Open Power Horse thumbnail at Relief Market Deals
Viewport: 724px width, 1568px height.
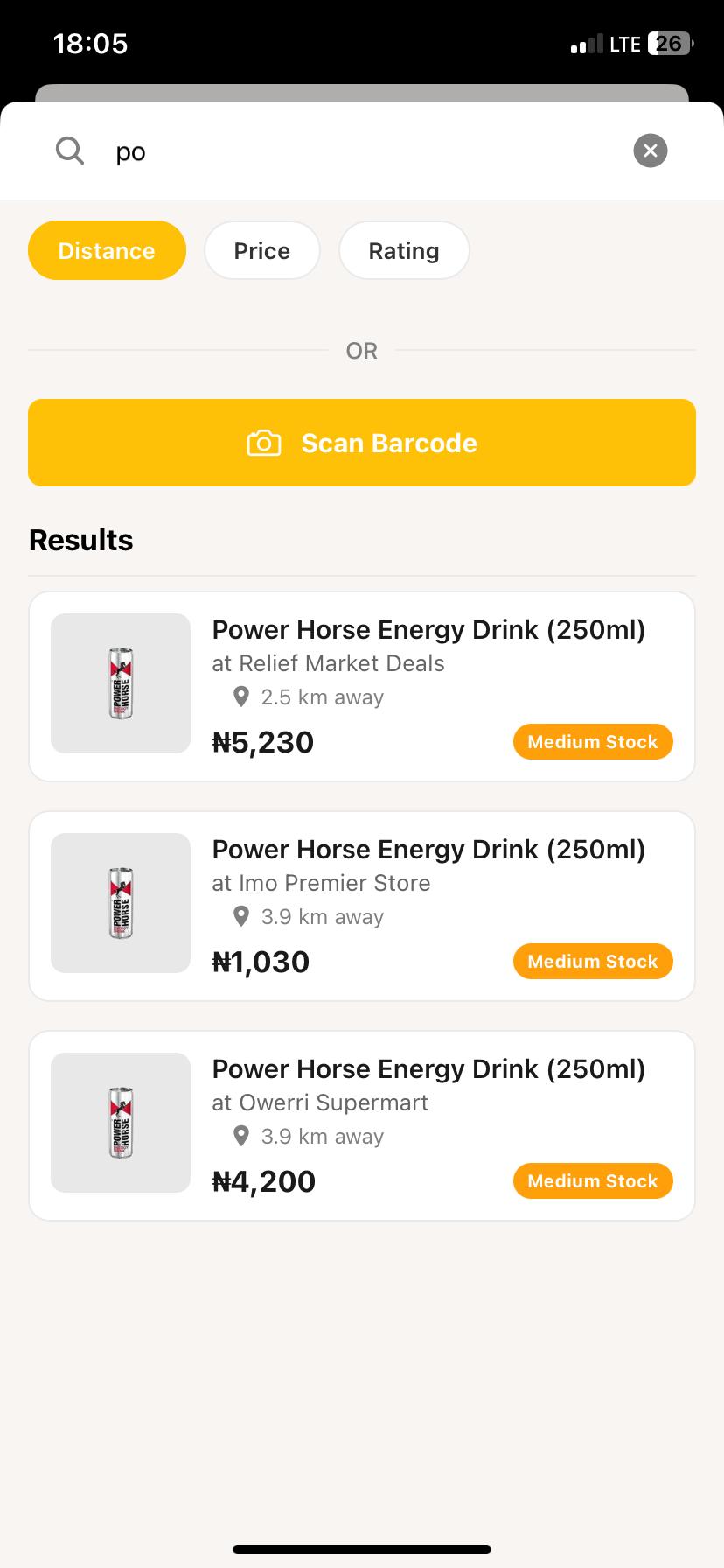pyautogui.click(x=121, y=683)
